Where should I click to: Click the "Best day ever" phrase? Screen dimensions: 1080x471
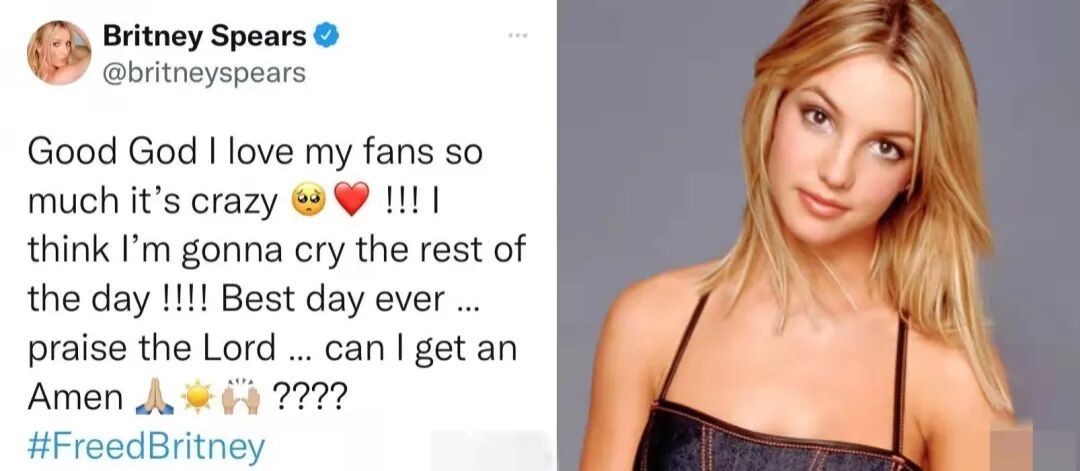coord(333,300)
